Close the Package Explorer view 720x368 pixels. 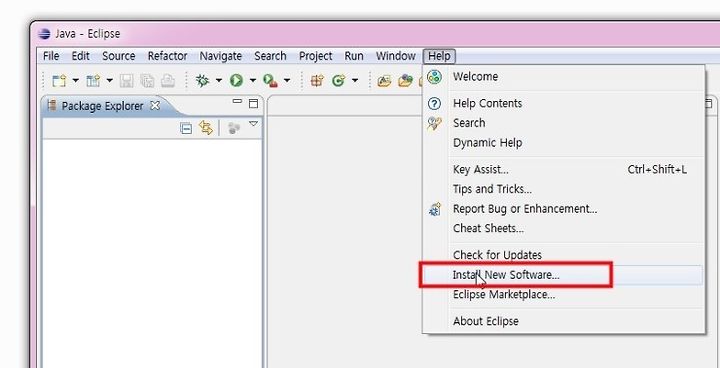pos(155,105)
